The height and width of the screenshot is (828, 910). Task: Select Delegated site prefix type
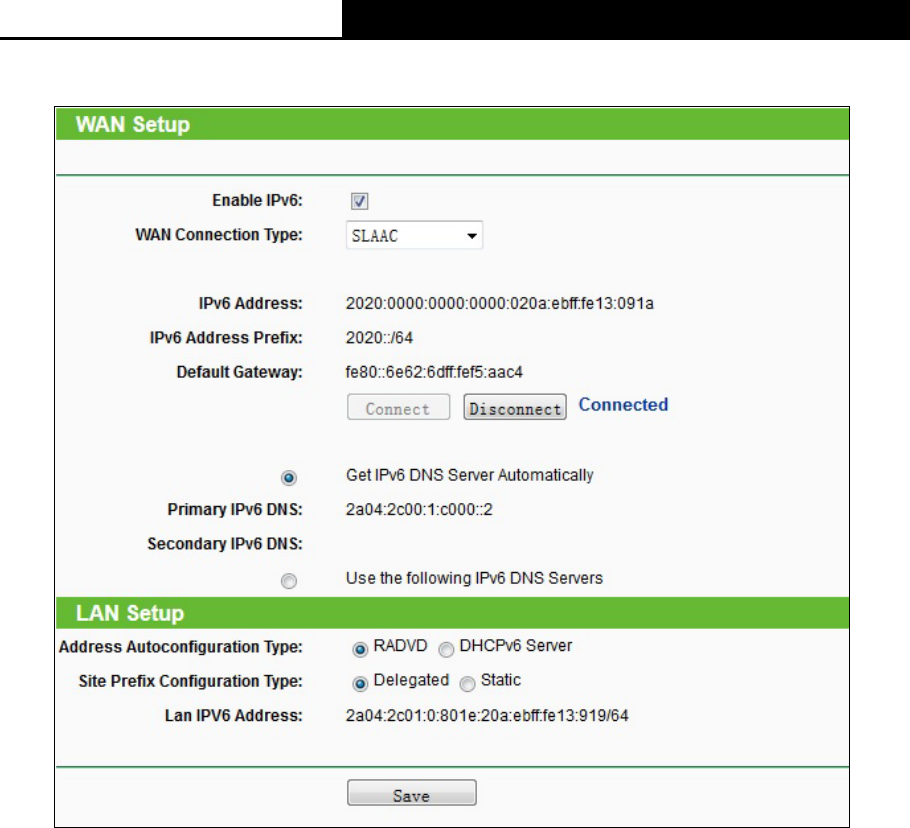tap(360, 684)
